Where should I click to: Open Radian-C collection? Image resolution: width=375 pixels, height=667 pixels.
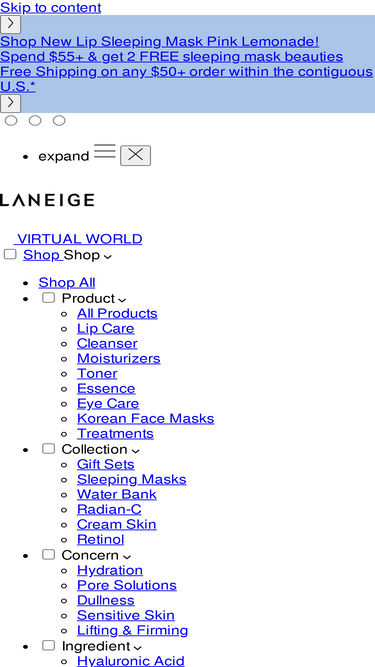109,509
